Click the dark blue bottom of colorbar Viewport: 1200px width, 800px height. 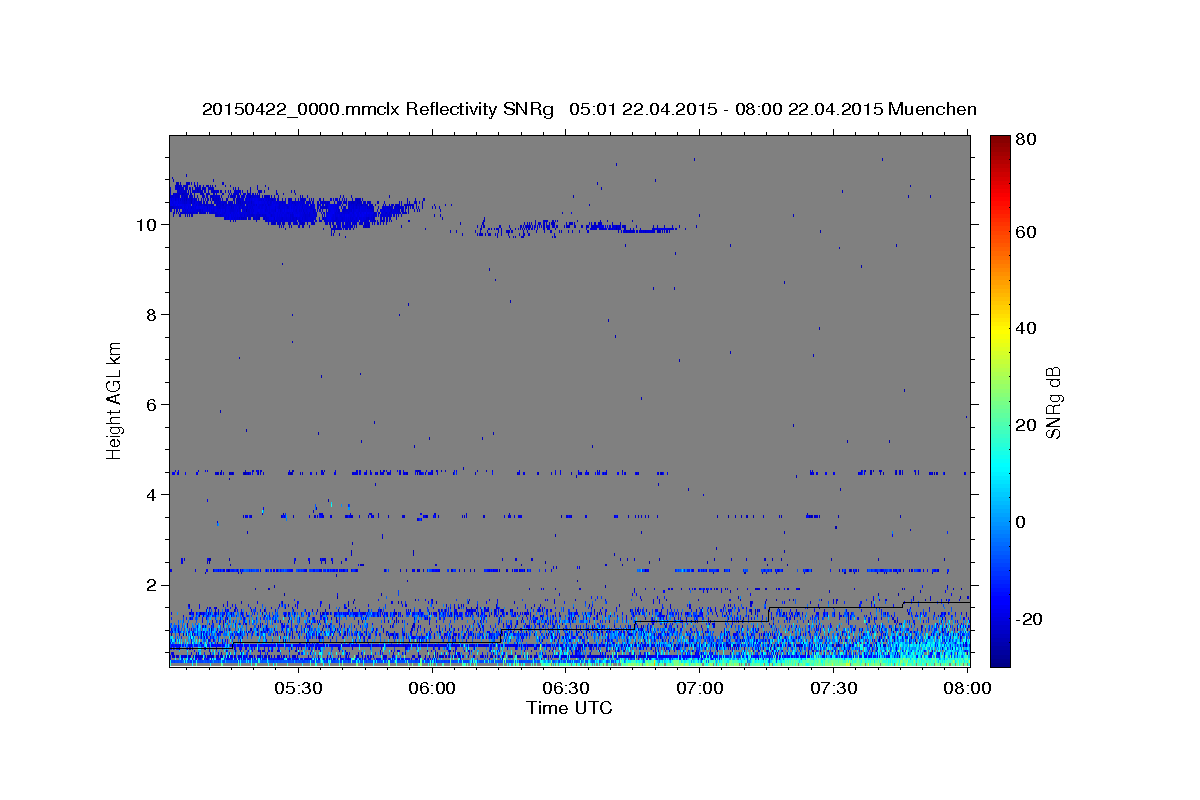tap(1000, 658)
